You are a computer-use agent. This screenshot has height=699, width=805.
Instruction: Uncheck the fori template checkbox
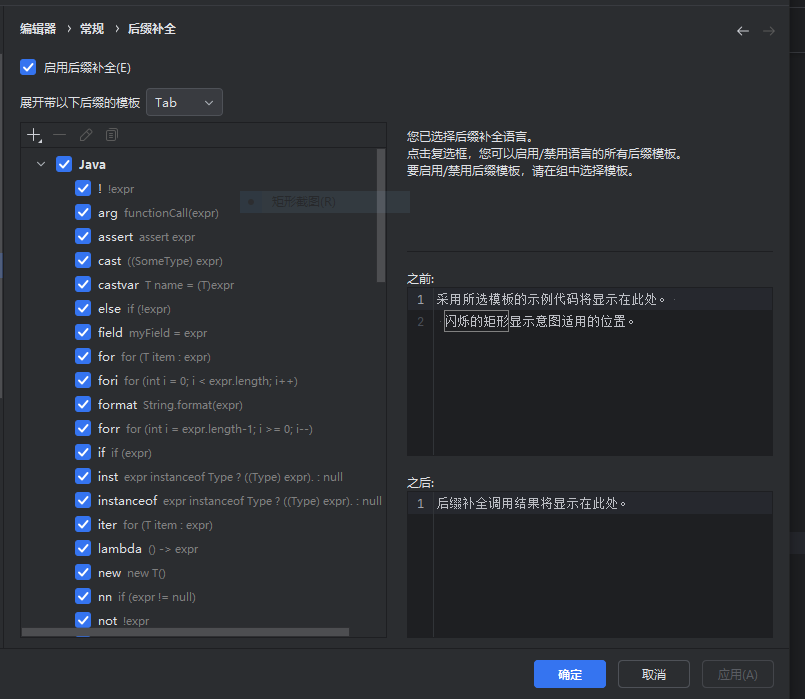(x=83, y=380)
